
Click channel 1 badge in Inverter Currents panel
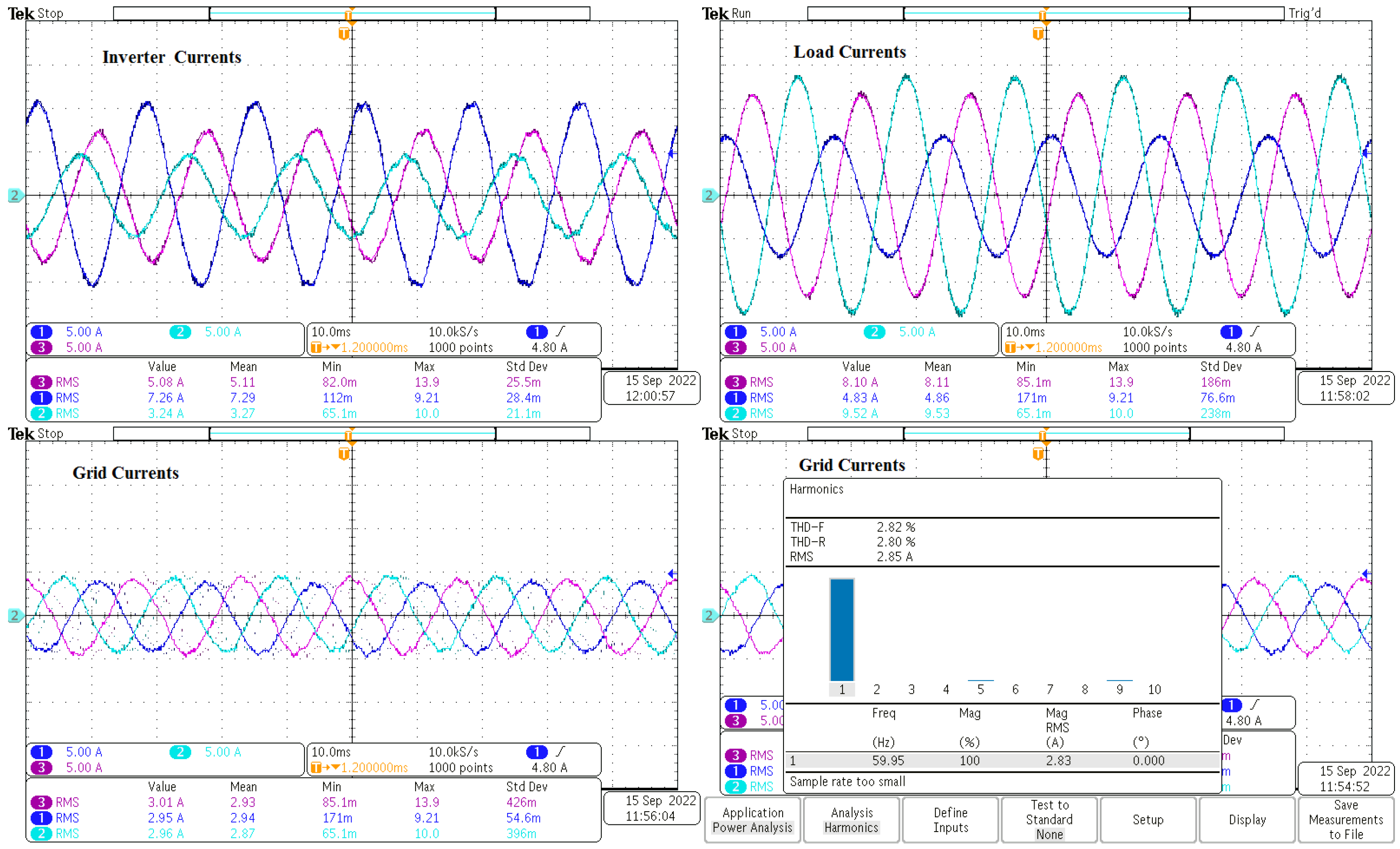41,332
